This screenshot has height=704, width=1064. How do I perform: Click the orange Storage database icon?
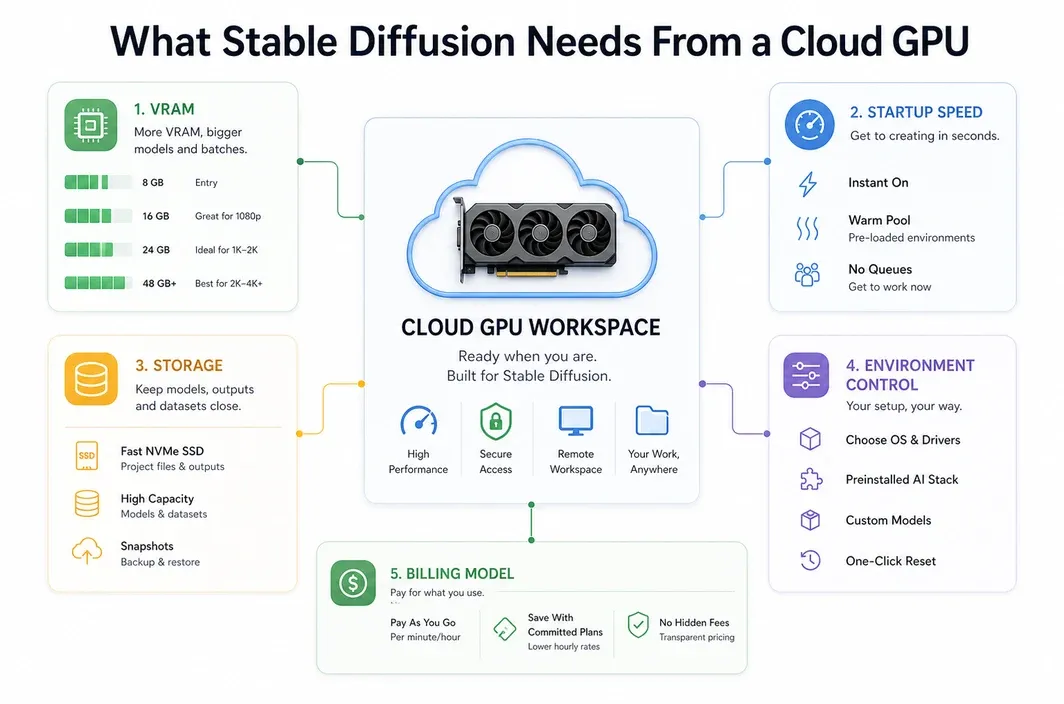pyautogui.click(x=91, y=379)
